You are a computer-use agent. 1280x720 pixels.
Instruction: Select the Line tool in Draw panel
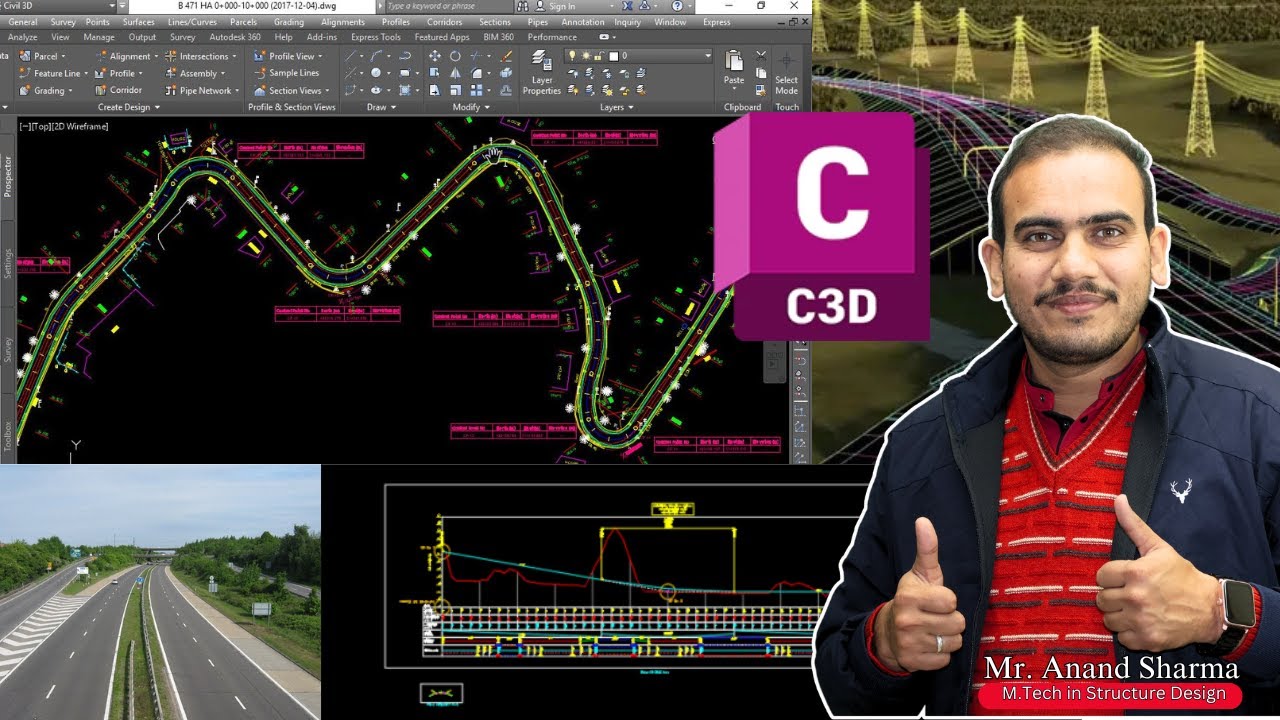[x=352, y=57]
